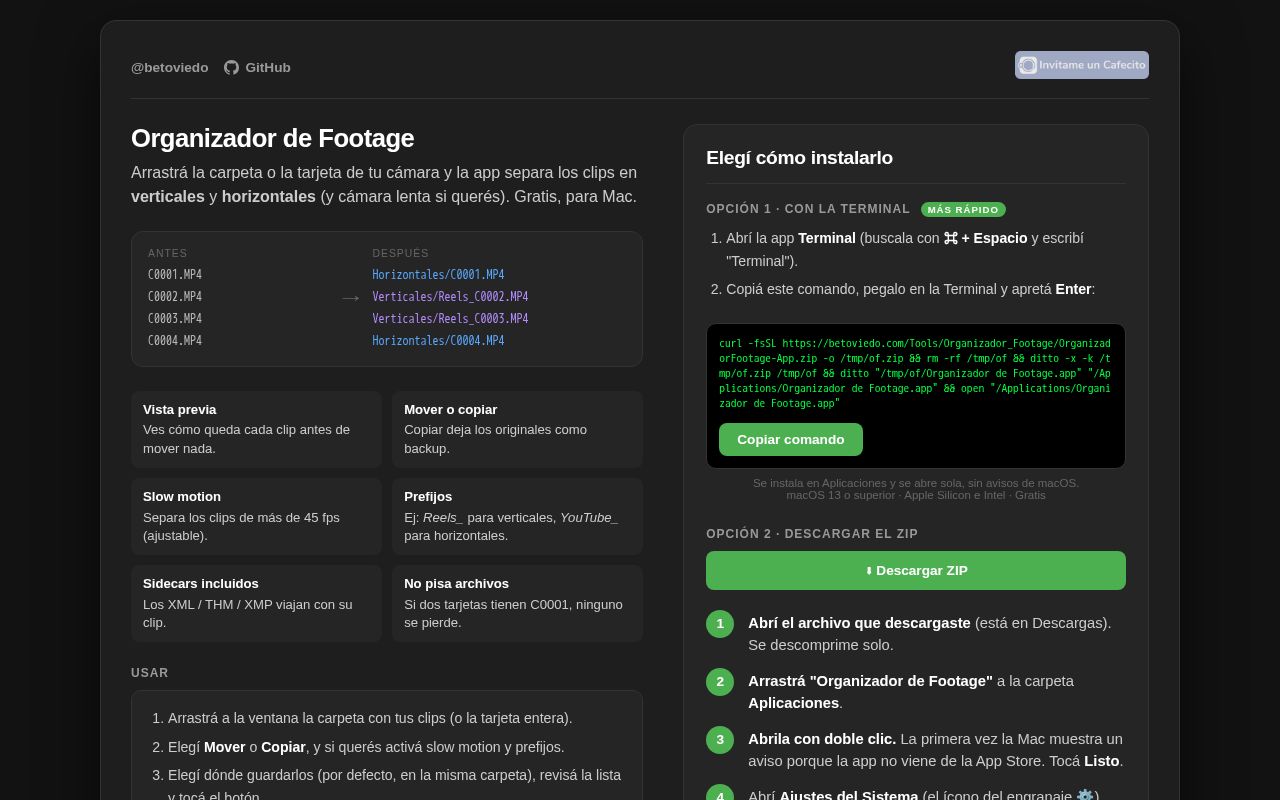Viewport: 1280px width, 800px height.
Task: Click Verticales/Reels_C0003.MP4 file name
Action: pos(450,319)
